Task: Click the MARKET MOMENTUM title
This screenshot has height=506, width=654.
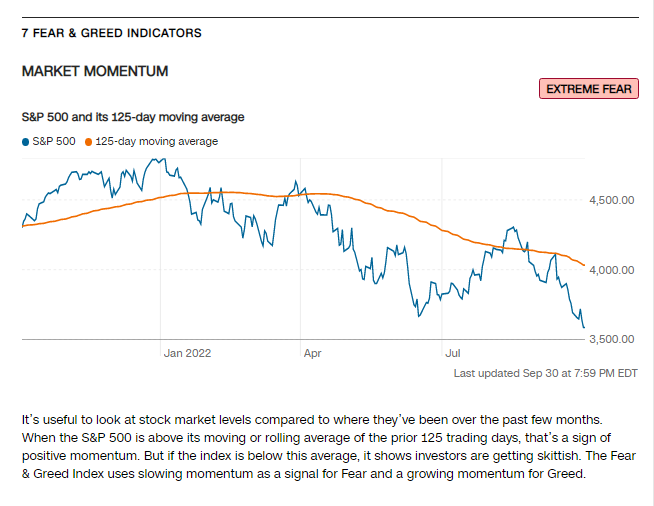Action: [x=95, y=72]
